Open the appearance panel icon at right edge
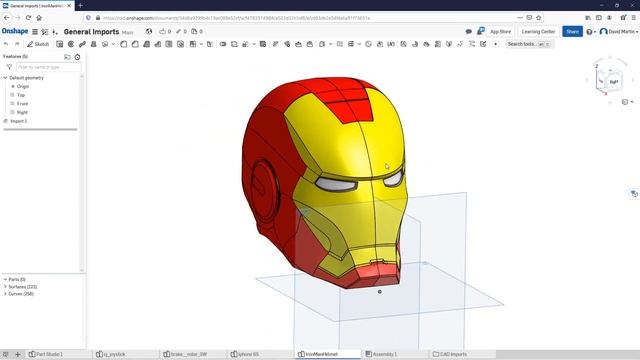The width and height of the screenshot is (640, 360). point(634,194)
